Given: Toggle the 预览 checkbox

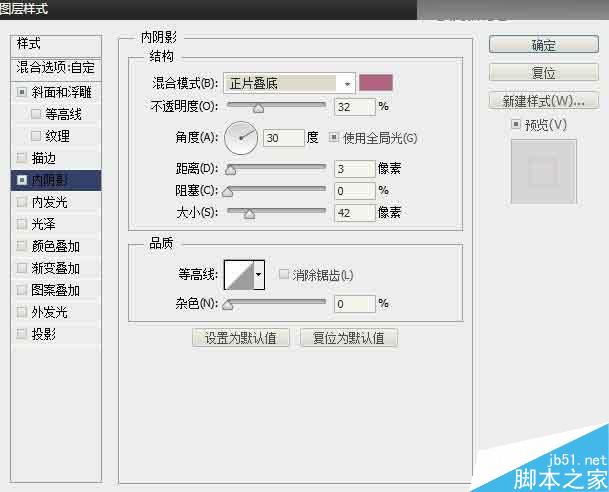Looking at the screenshot, I should pyautogui.click(x=515, y=124).
